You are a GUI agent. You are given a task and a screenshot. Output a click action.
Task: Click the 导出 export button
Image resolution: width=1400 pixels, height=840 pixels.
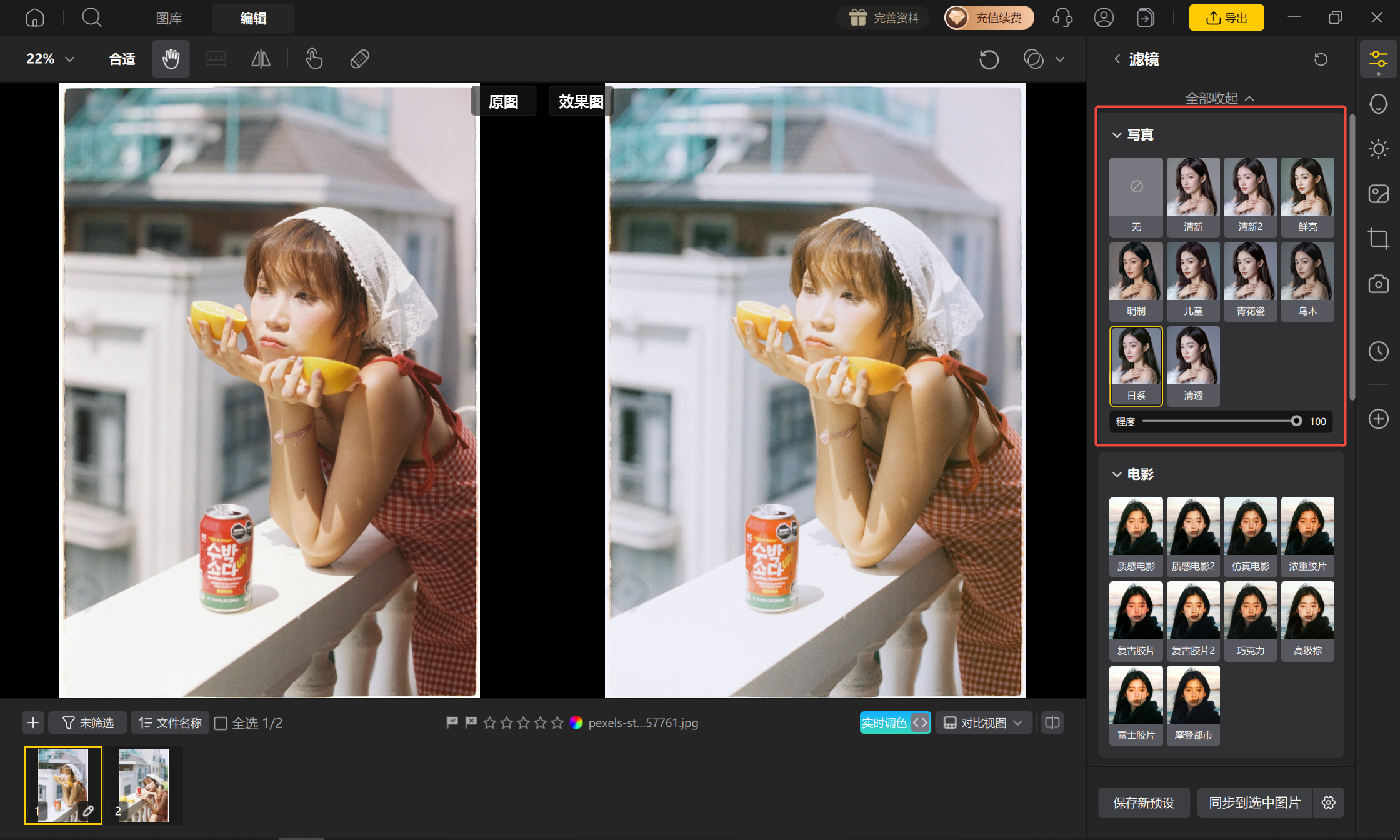[x=1226, y=18]
